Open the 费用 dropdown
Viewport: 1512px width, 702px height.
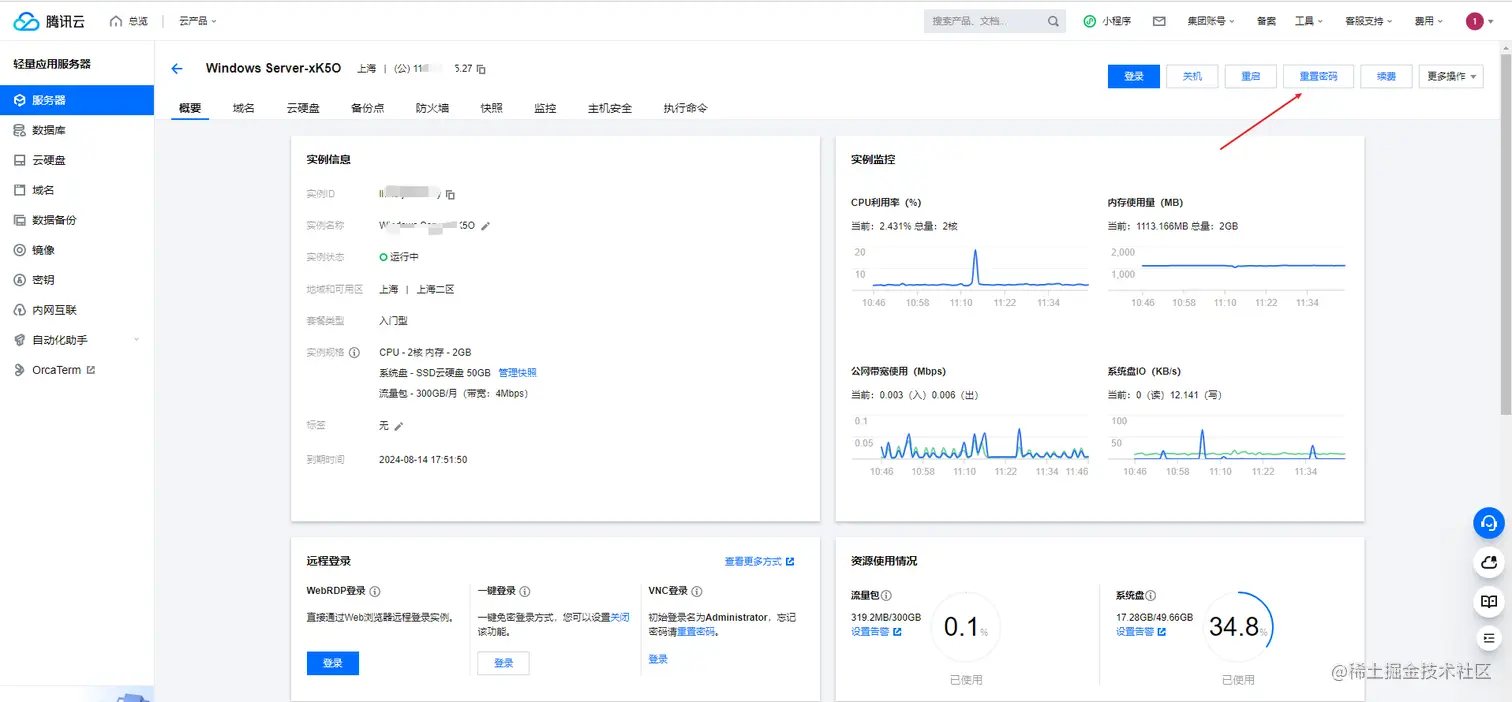point(1428,21)
